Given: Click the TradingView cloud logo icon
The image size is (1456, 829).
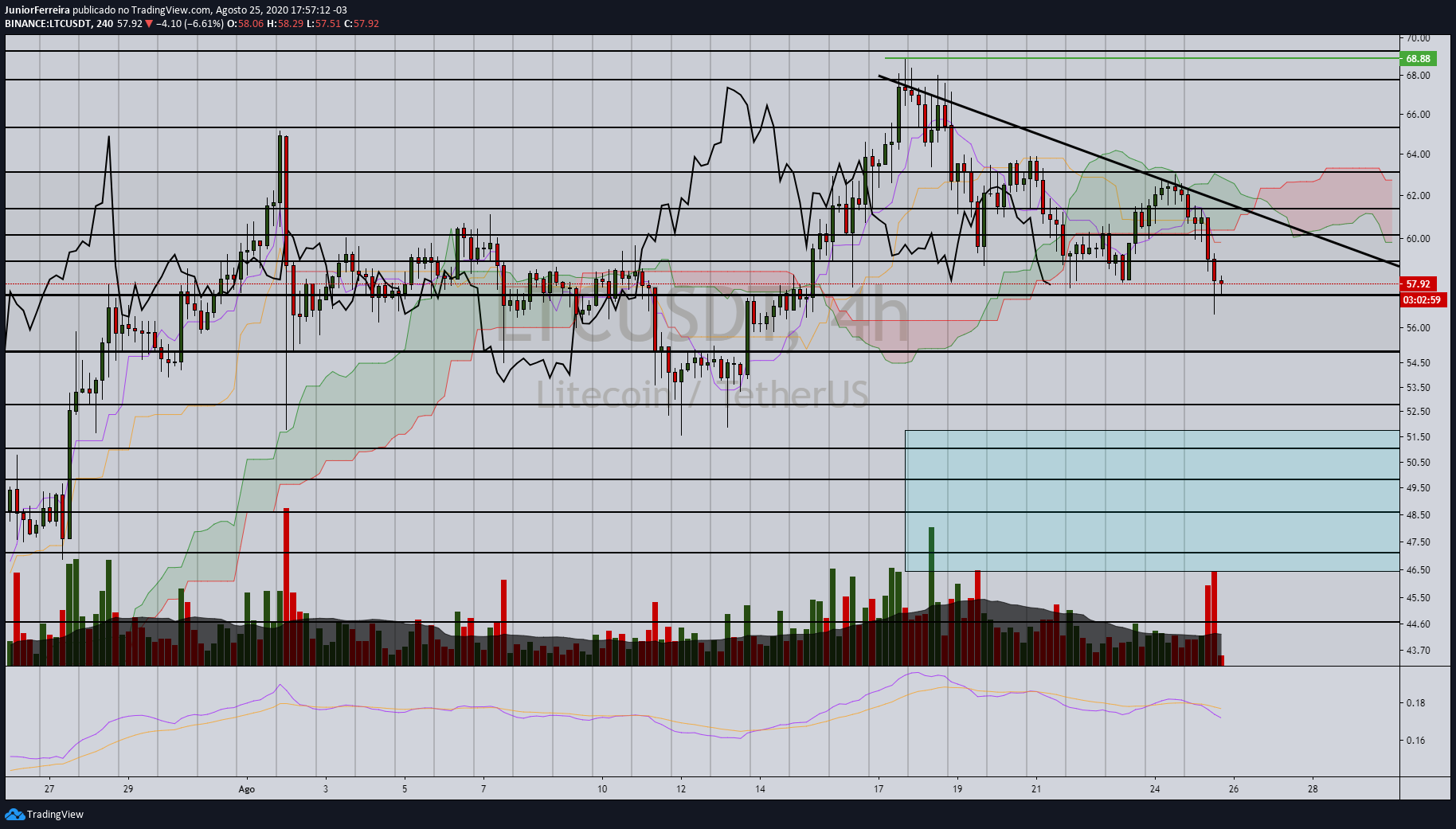Looking at the screenshot, I should tap(14, 814).
